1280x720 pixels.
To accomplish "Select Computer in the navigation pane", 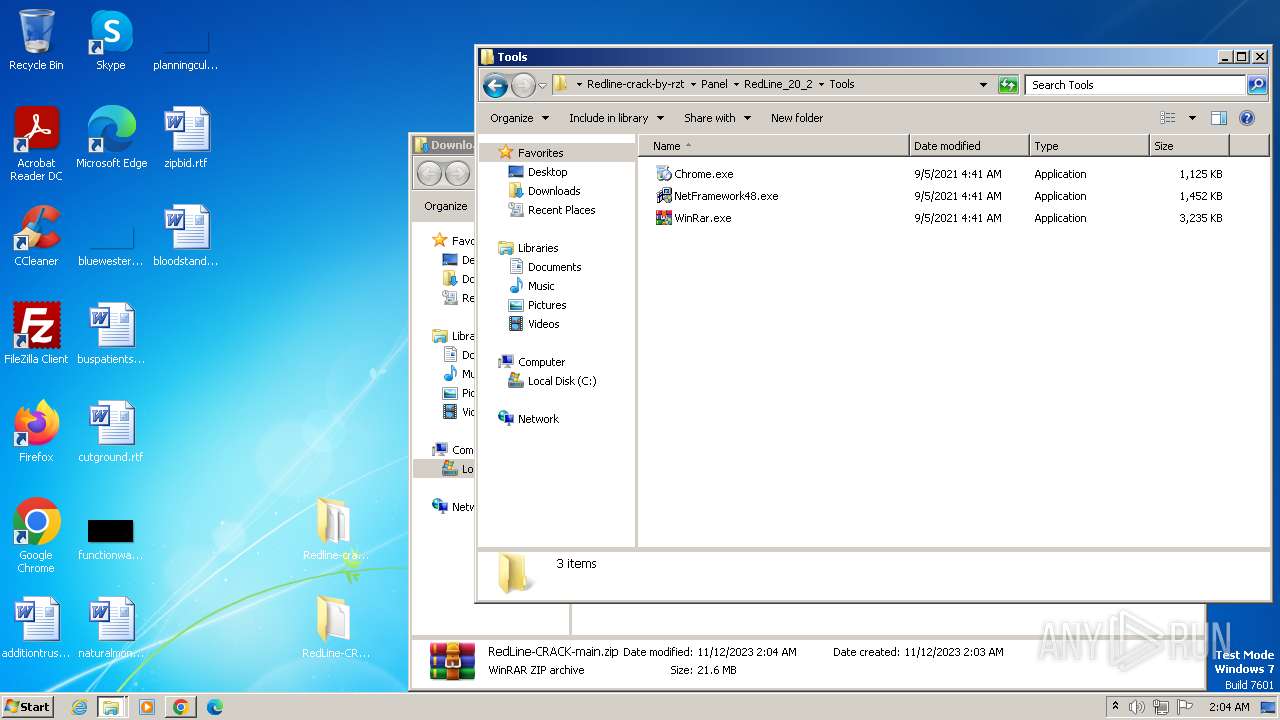I will pyautogui.click(x=541, y=362).
